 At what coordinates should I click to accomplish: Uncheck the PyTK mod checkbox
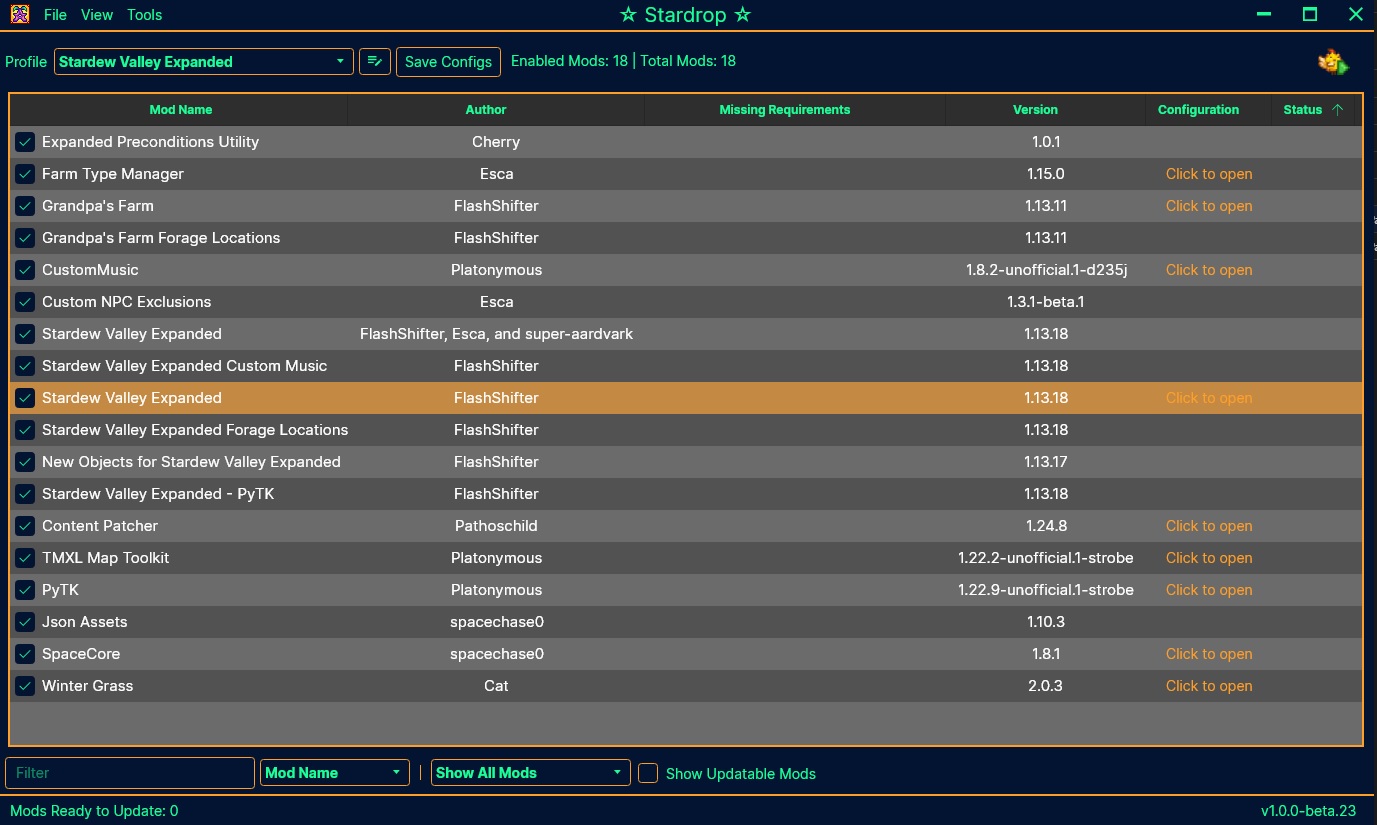[25, 590]
